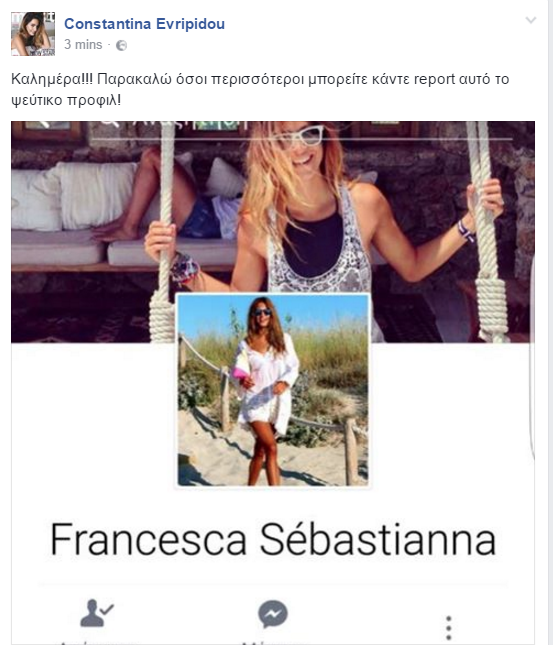Image resolution: width=553 pixels, height=645 pixels.
Task: Expand the post options chevron
Action: pos(531,20)
